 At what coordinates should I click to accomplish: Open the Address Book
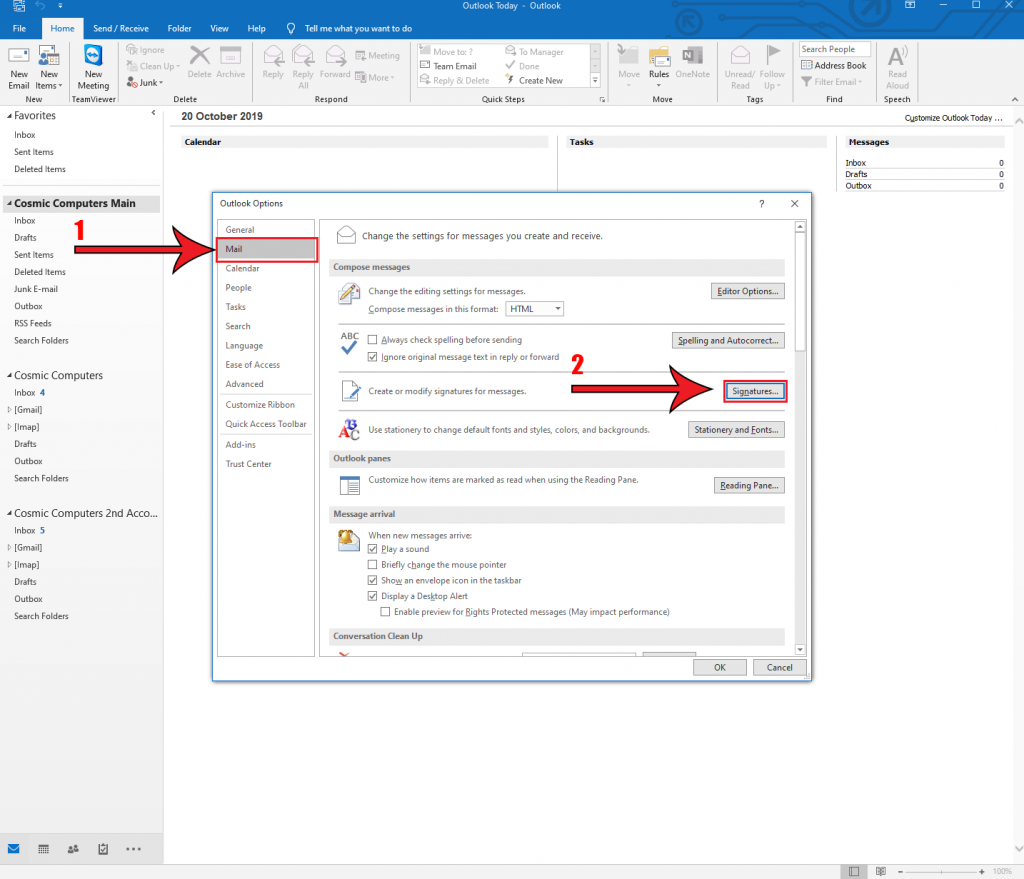click(x=834, y=64)
